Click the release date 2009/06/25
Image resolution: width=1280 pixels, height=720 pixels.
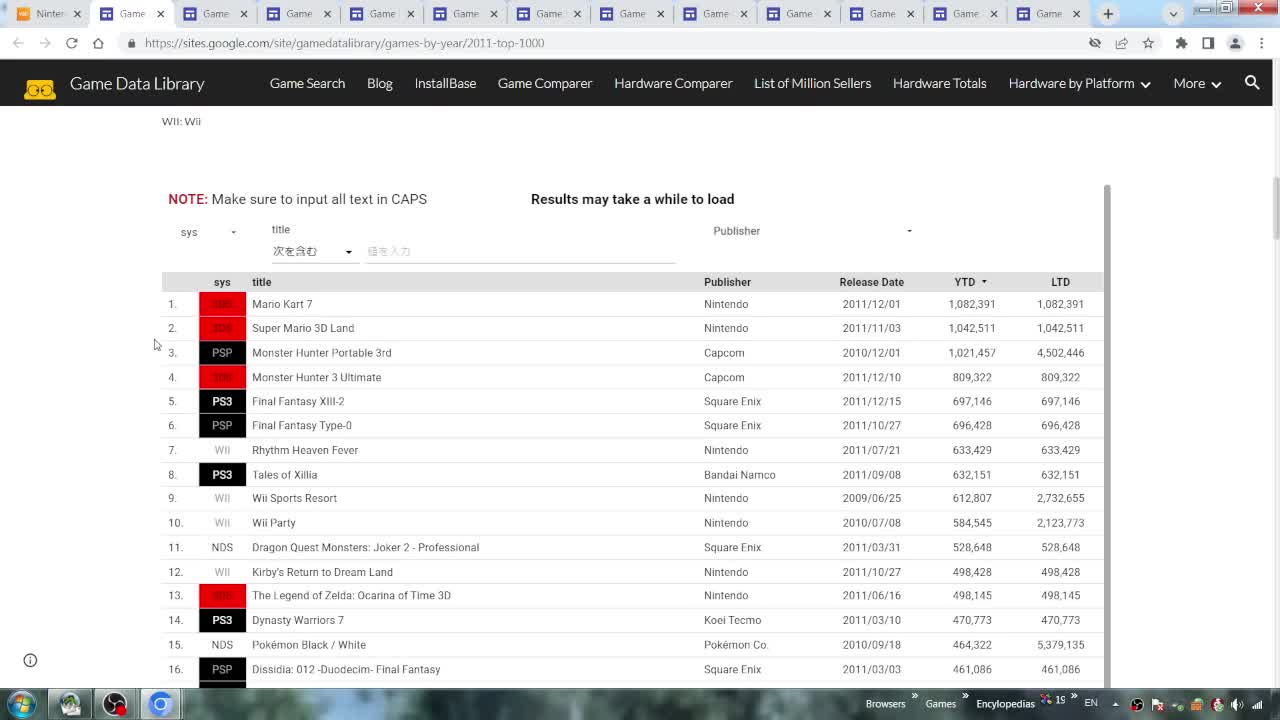coord(871,498)
